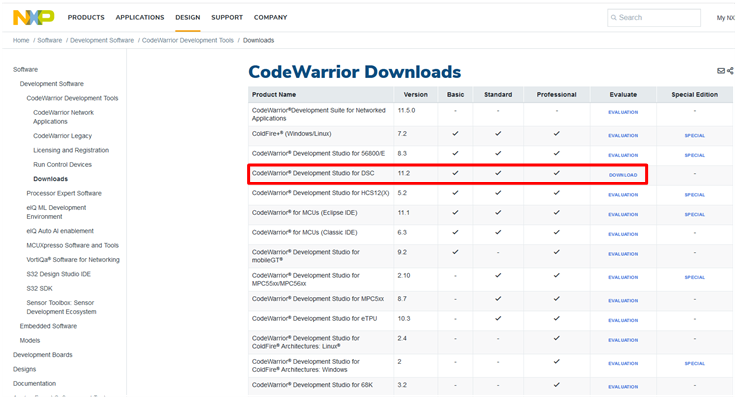The height and width of the screenshot is (399, 738).
Task: Open Evaluation link for CodeWarrior for MCUs Eclipse IDE
Action: pos(623,215)
